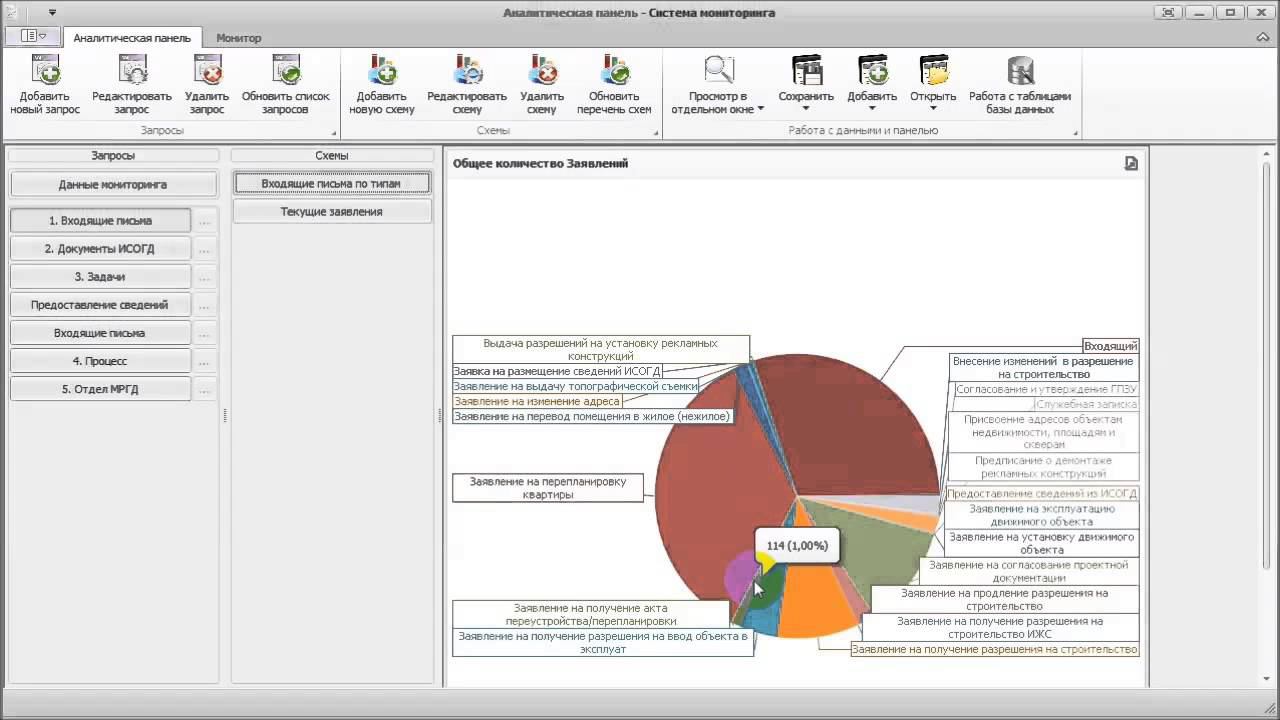
Task: Click the Заявление на установку движимого объекта label
Action: point(1042,543)
